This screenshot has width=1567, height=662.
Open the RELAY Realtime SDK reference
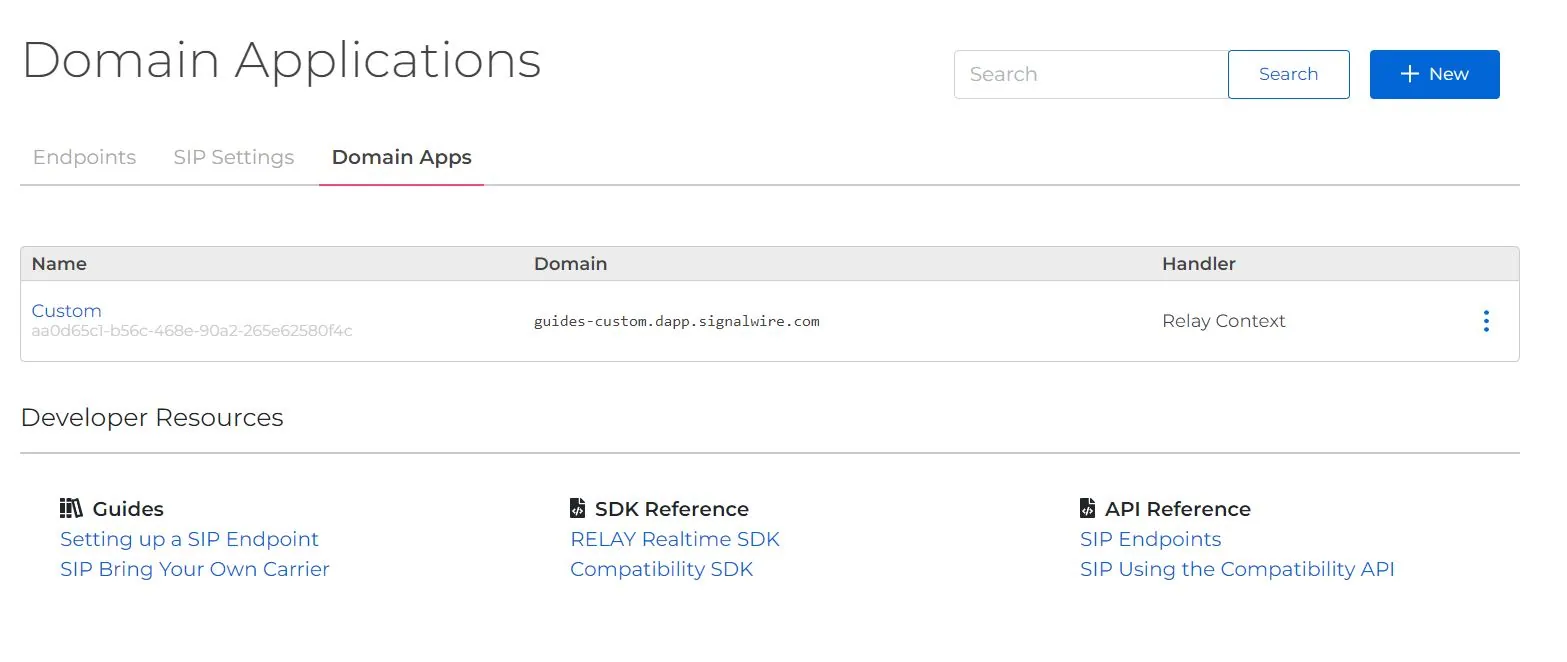[674, 539]
